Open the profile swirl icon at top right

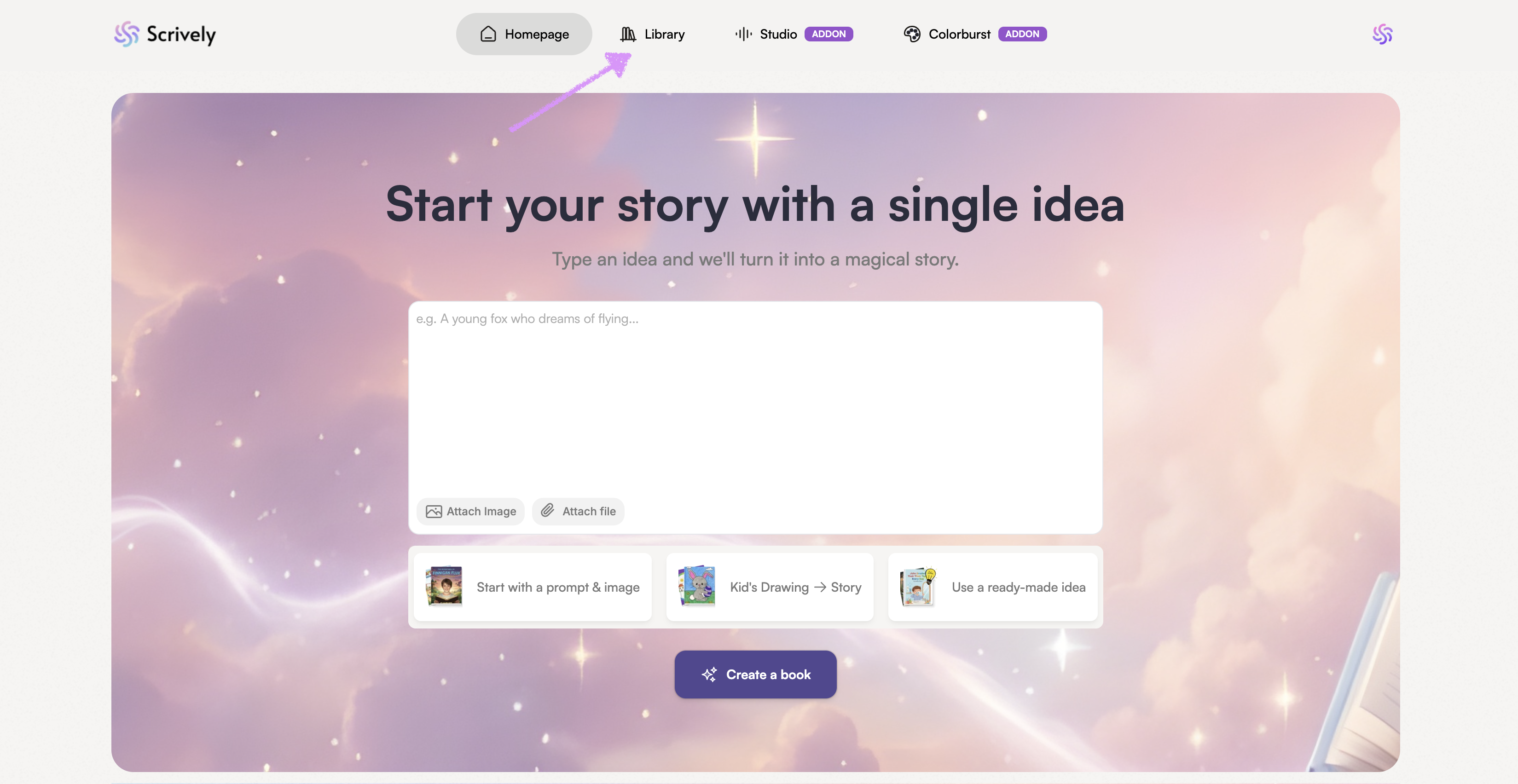pyautogui.click(x=1383, y=34)
